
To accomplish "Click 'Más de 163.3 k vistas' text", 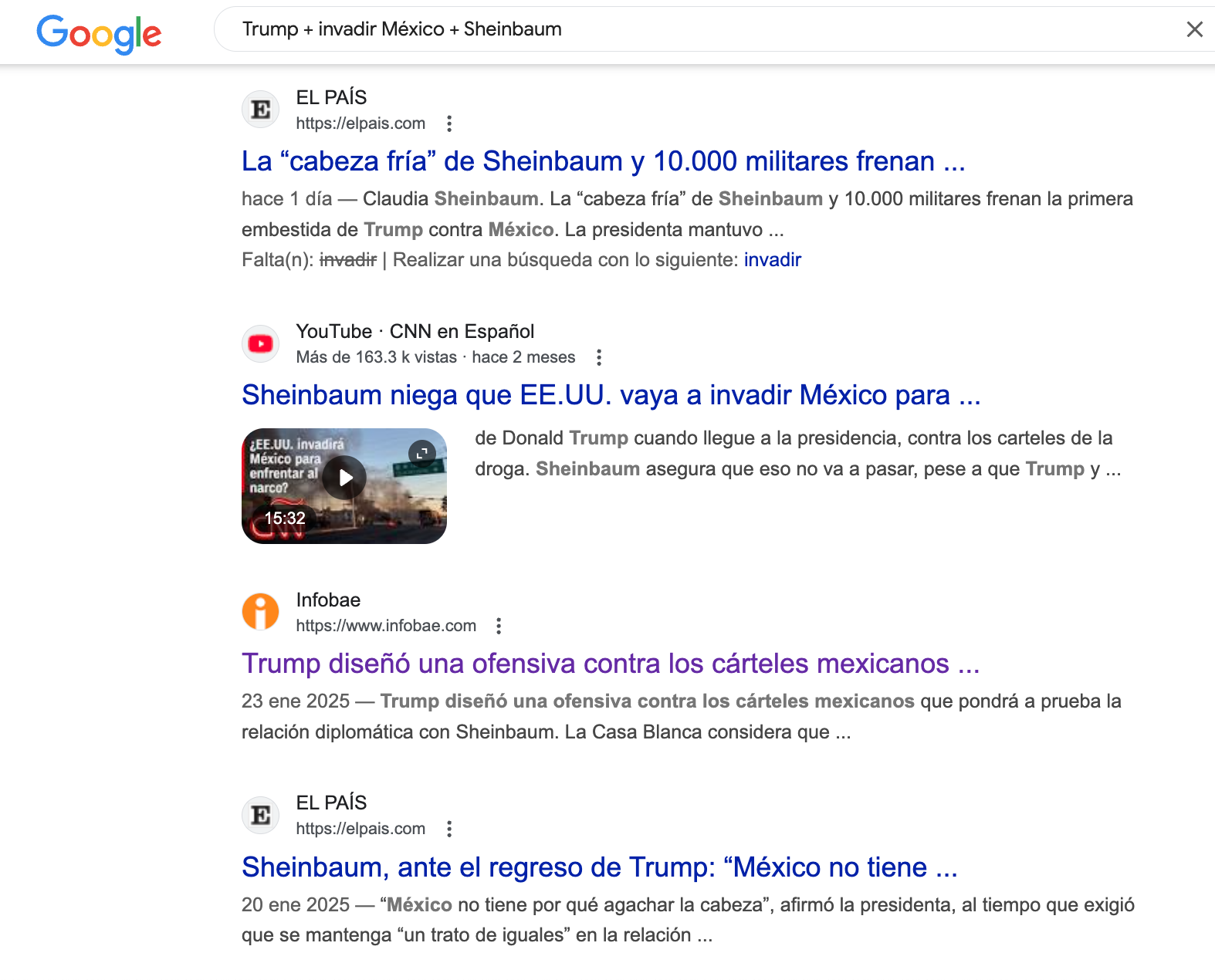I will [x=377, y=357].
